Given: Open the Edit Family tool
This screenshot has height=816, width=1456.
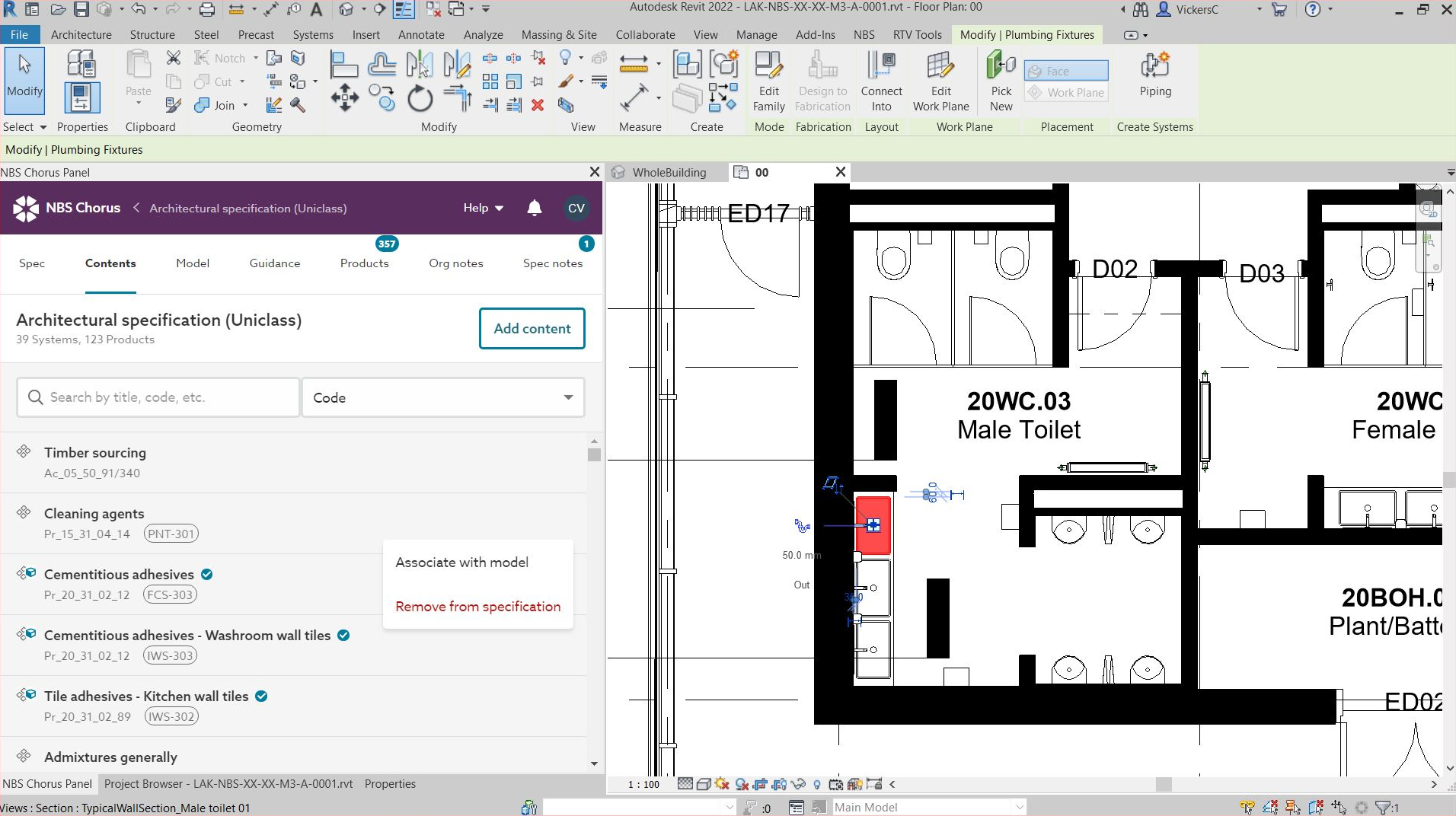Looking at the screenshot, I should click(768, 80).
